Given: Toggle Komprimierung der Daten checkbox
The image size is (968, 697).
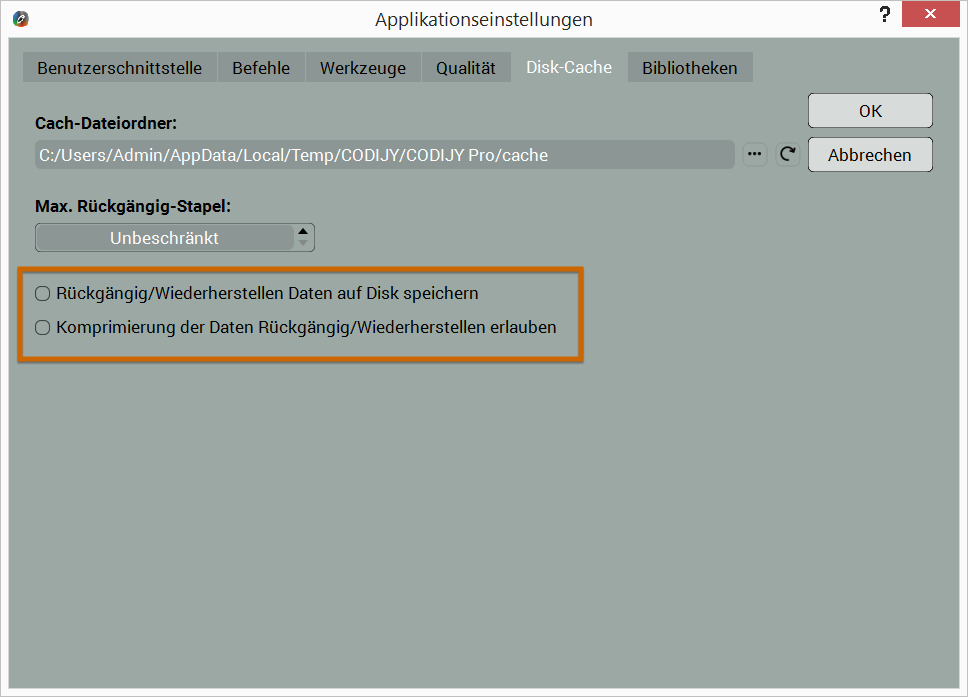Looking at the screenshot, I should click(43, 327).
